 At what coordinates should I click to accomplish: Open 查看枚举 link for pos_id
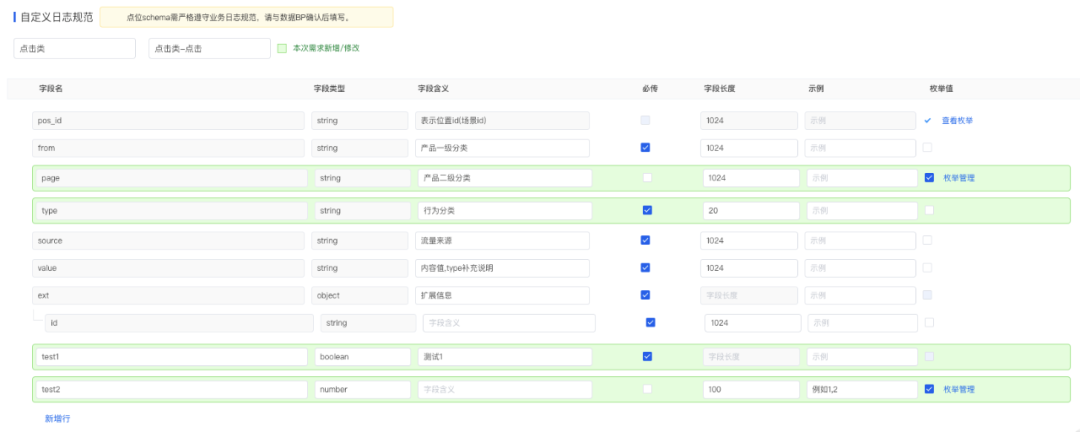957,120
